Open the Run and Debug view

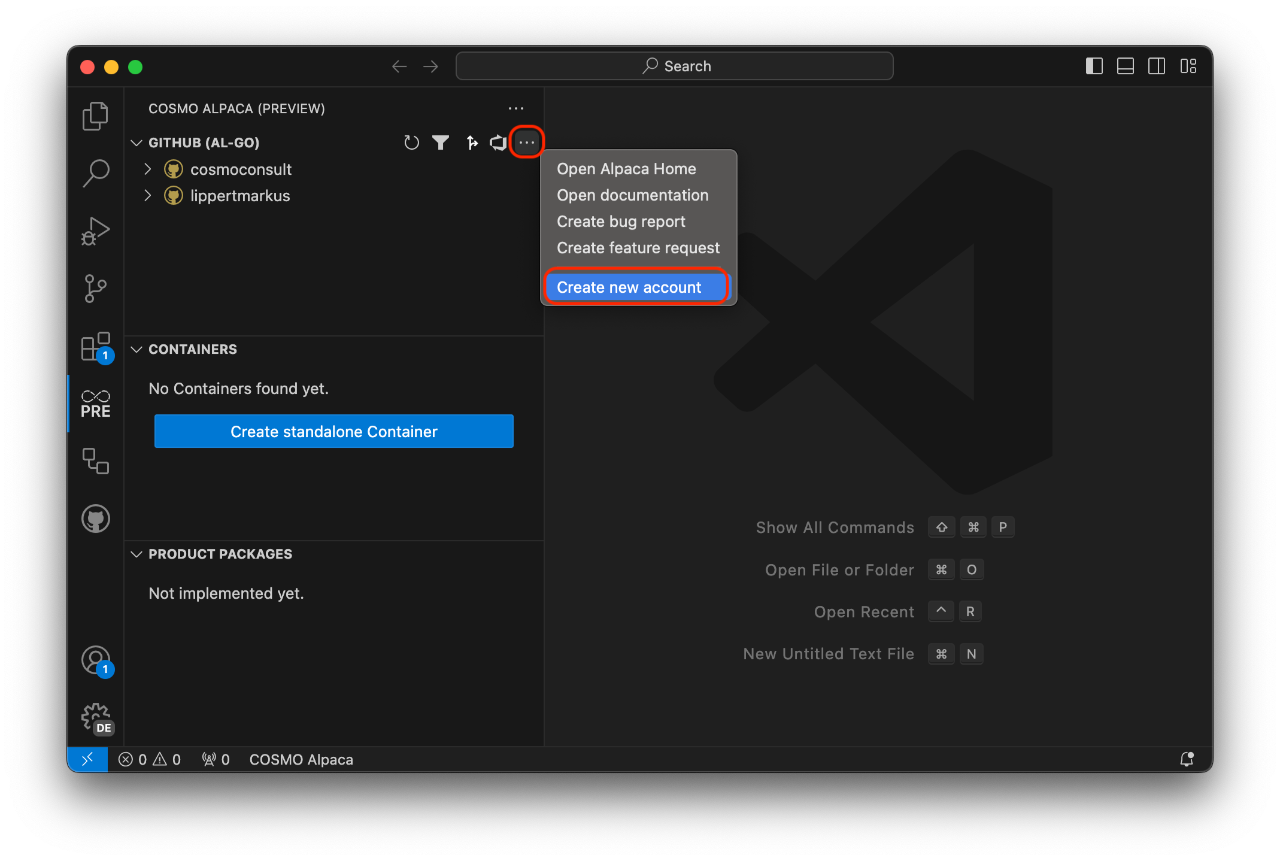coord(95,231)
